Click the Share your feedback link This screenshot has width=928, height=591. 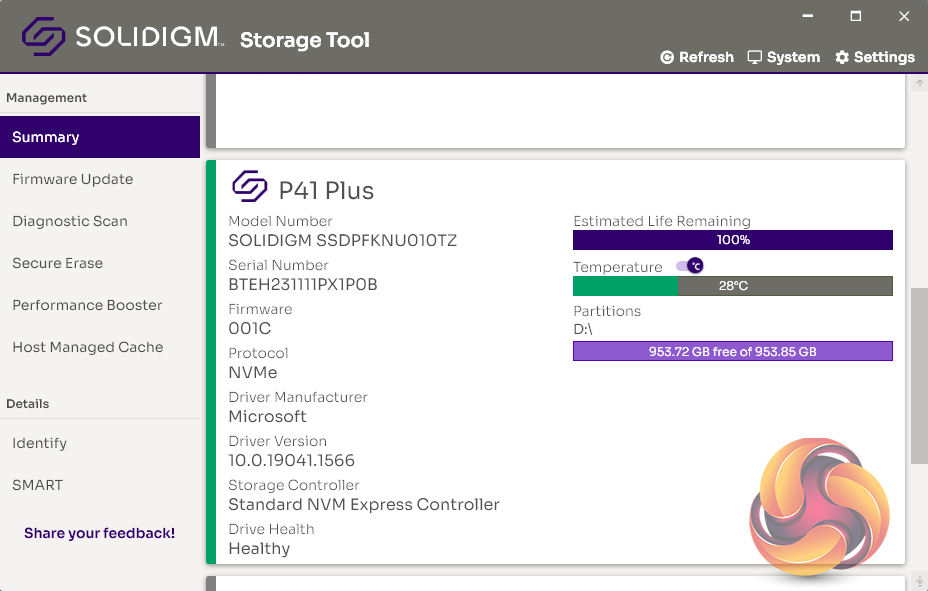pos(99,533)
